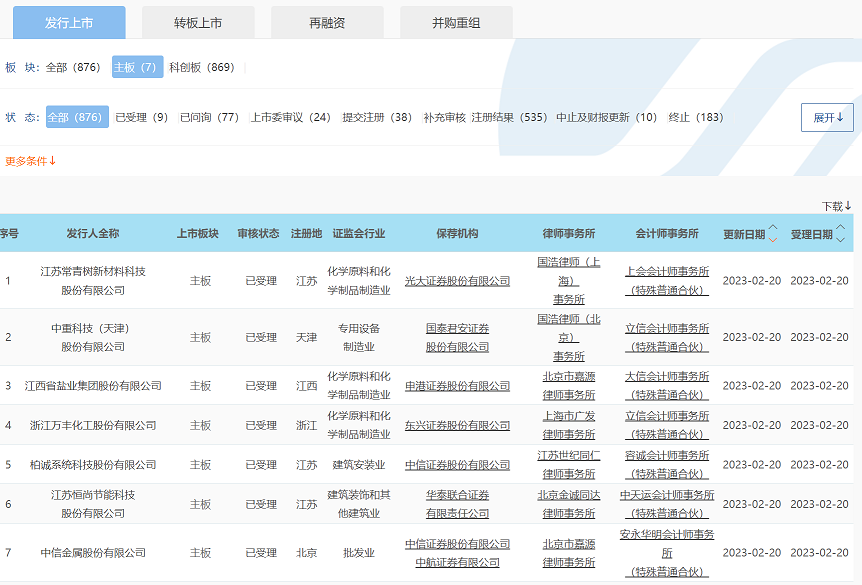Image resolution: width=862 pixels, height=585 pixels.
Task: Filter board by 全部 (876)
Action: click(x=73, y=67)
